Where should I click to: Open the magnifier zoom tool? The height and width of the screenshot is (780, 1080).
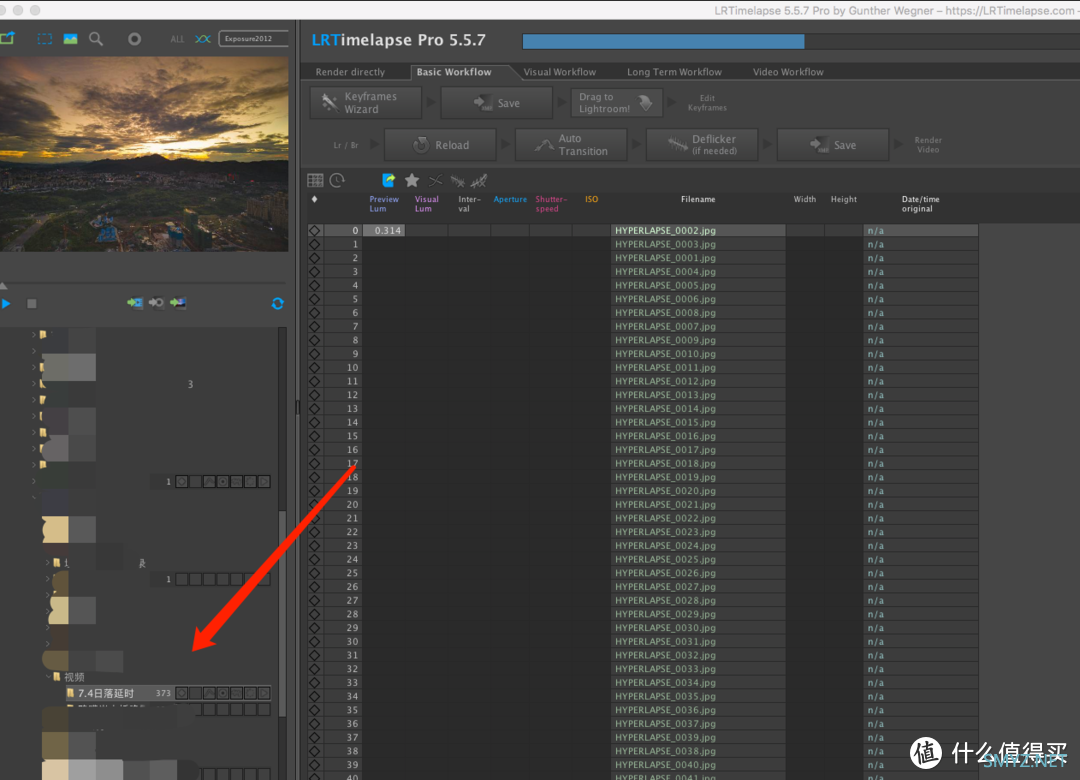96,39
